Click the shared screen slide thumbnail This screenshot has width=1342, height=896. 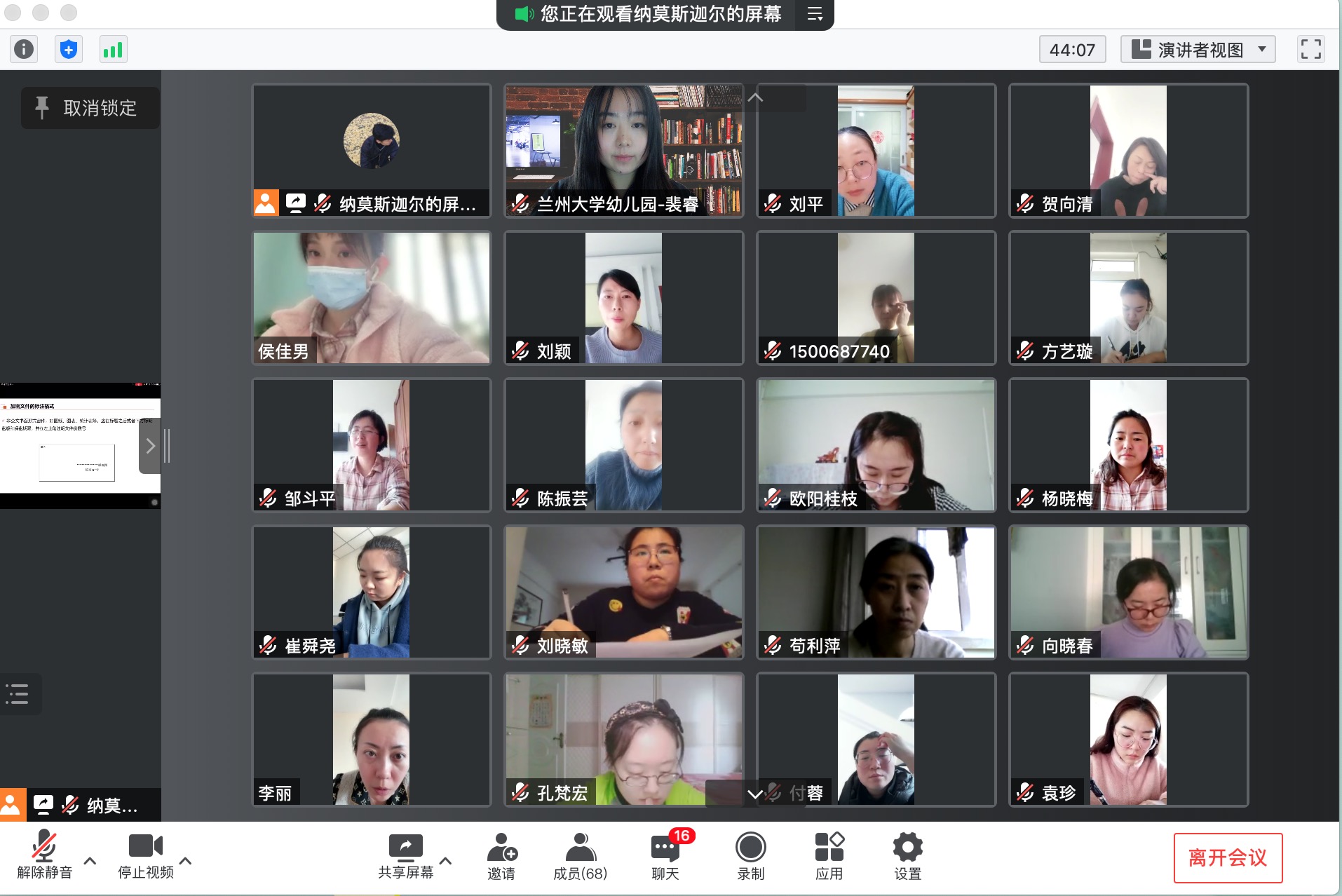point(80,444)
